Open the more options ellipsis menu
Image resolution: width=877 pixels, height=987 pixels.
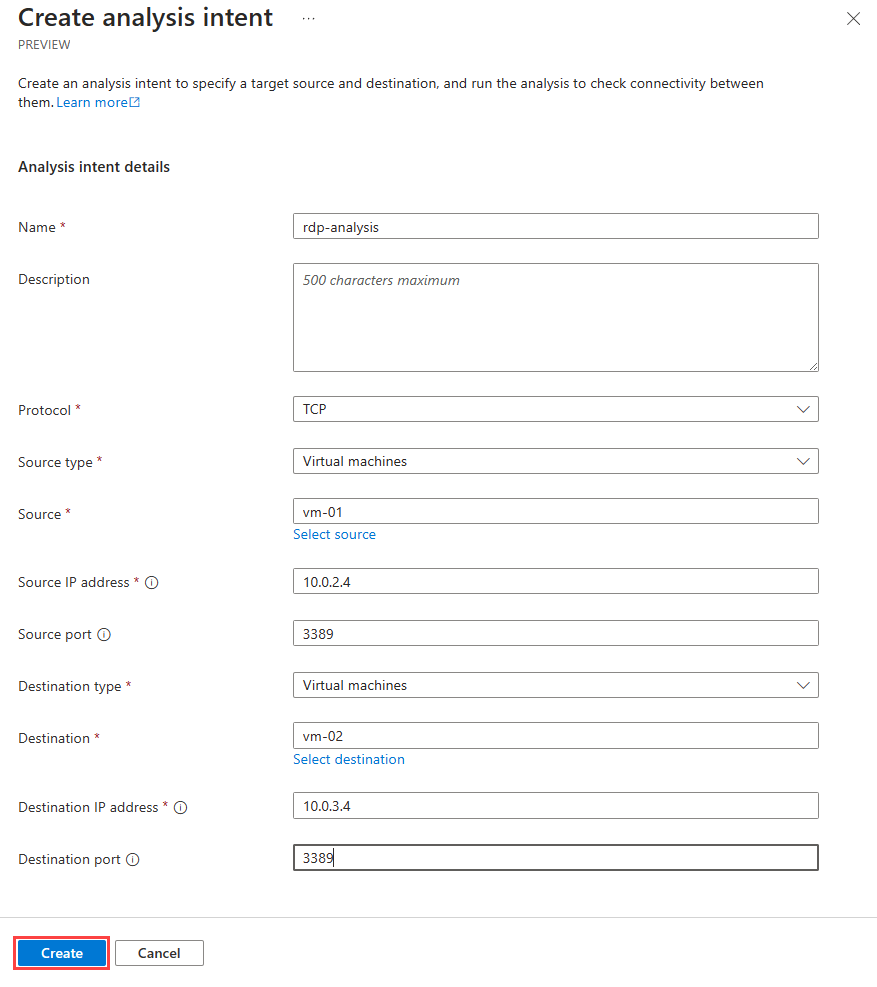308,19
